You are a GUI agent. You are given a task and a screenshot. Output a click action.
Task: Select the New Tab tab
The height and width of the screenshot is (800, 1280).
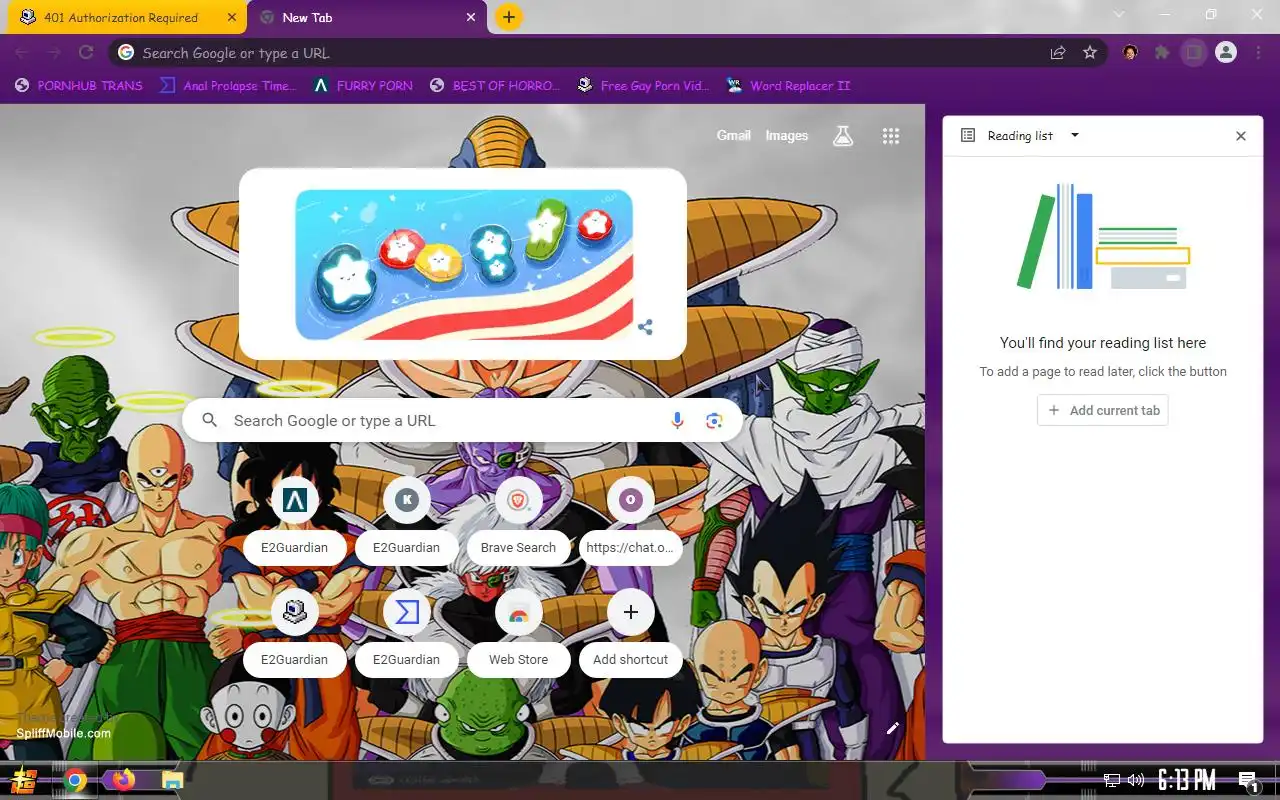(x=367, y=17)
